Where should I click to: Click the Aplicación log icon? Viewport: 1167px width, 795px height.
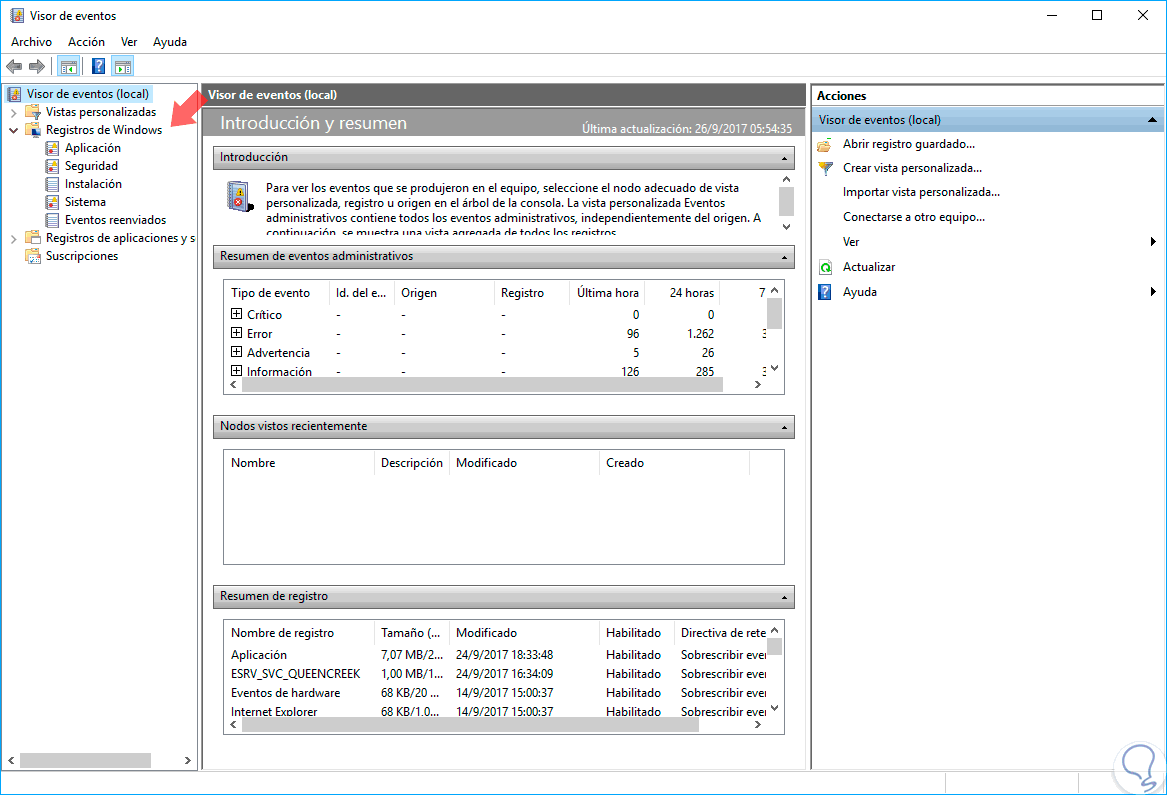pyautogui.click(x=52, y=148)
